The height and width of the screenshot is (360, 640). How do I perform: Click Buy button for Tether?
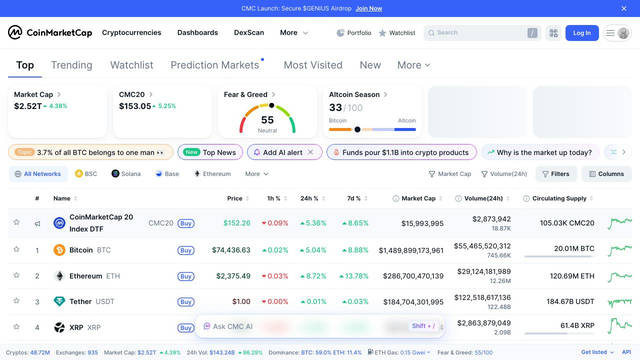coord(186,302)
